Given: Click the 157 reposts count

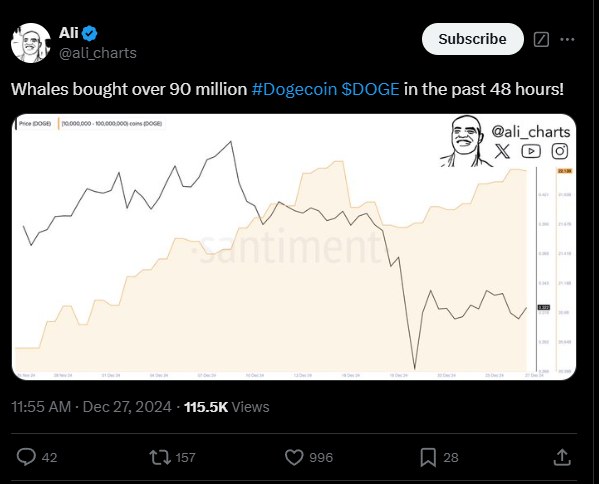Looking at the screenshot, I should (x=185, y=458).
